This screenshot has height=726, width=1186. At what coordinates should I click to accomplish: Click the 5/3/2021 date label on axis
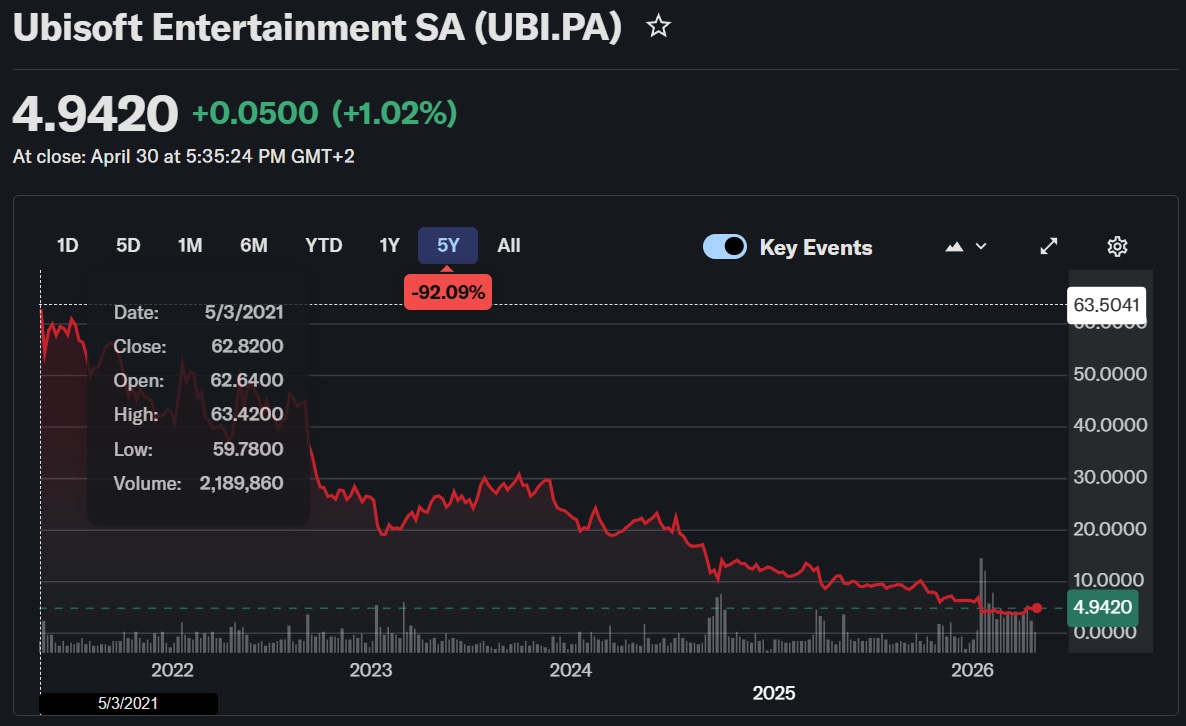tap(128, 703)
